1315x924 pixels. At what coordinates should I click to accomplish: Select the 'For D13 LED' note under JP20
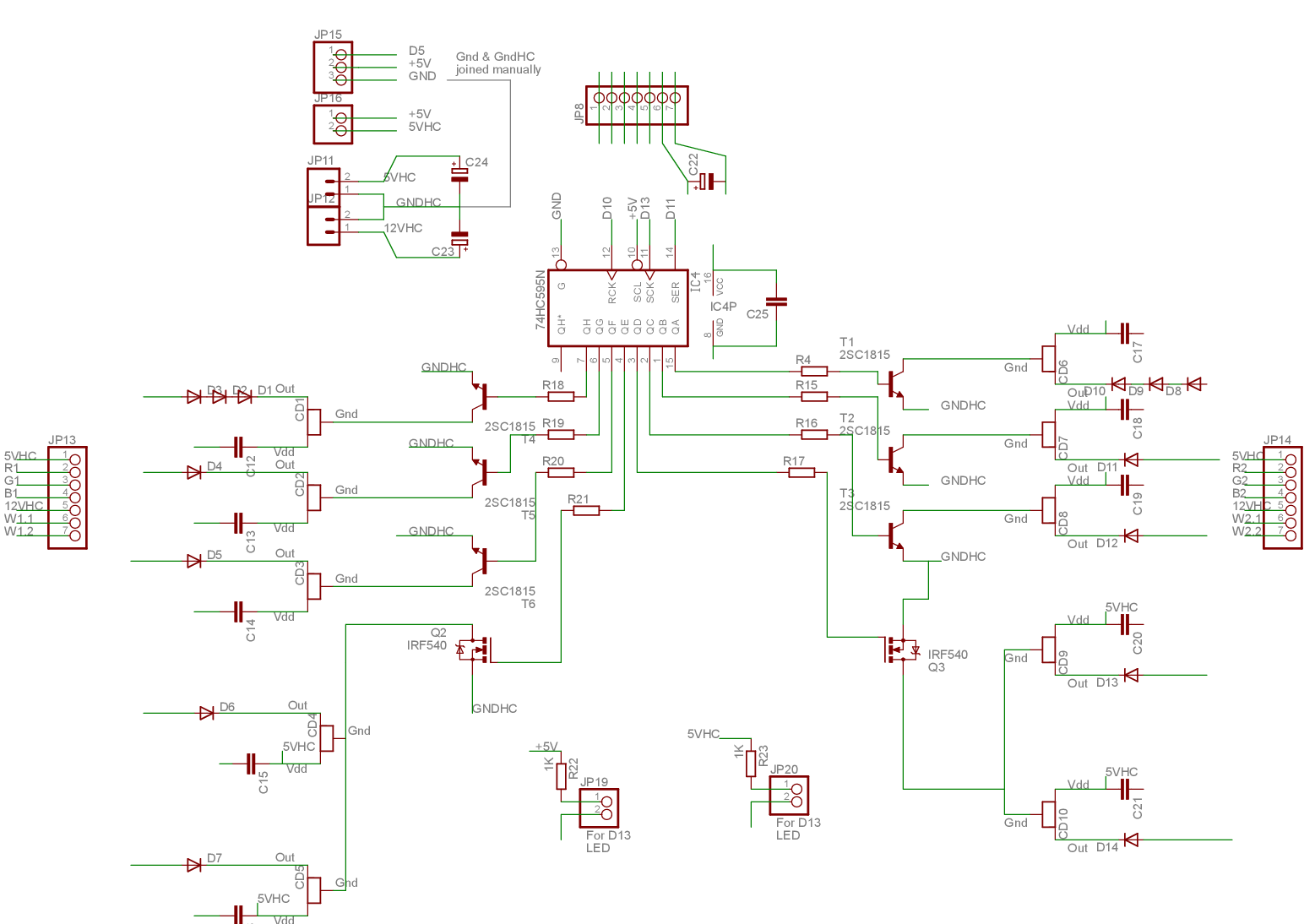tap(798, 829)
